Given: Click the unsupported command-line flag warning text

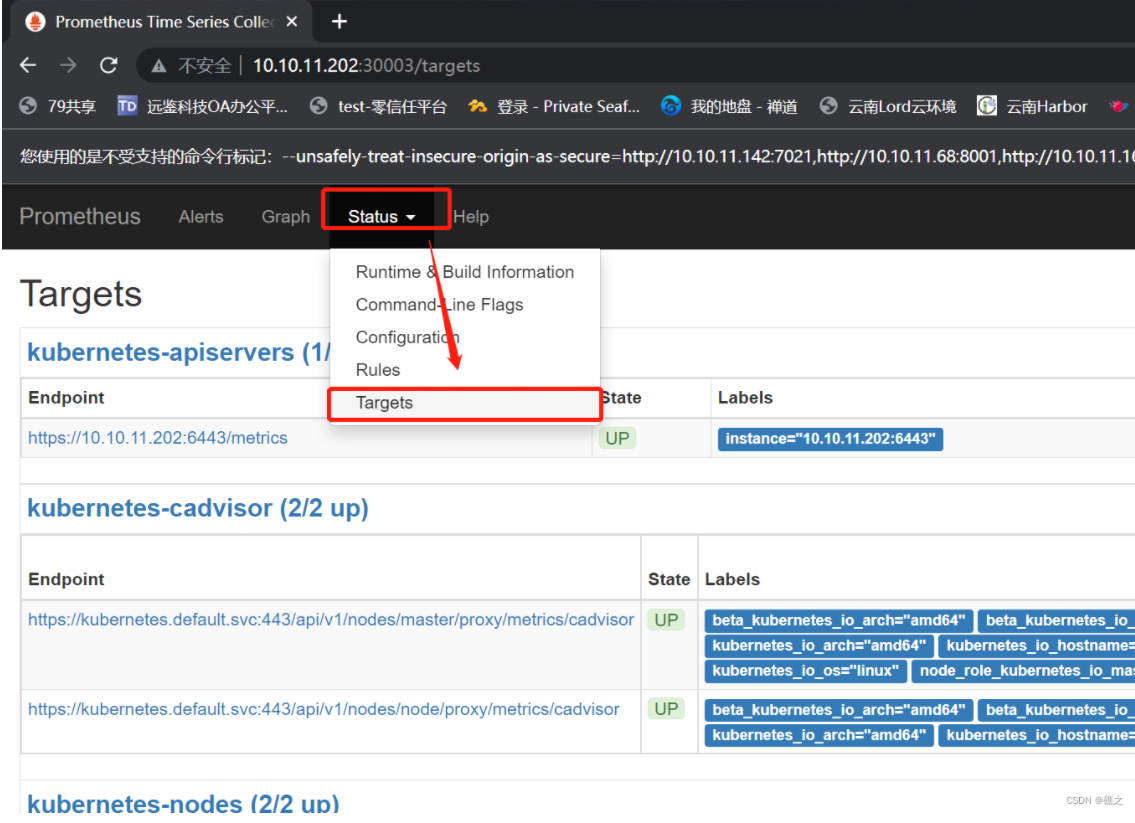Looking at the screenshot, I should tap(577, 156).
